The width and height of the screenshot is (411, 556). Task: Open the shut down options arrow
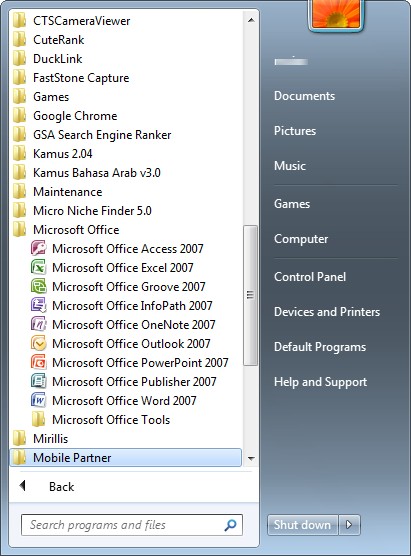click(349, 524)
